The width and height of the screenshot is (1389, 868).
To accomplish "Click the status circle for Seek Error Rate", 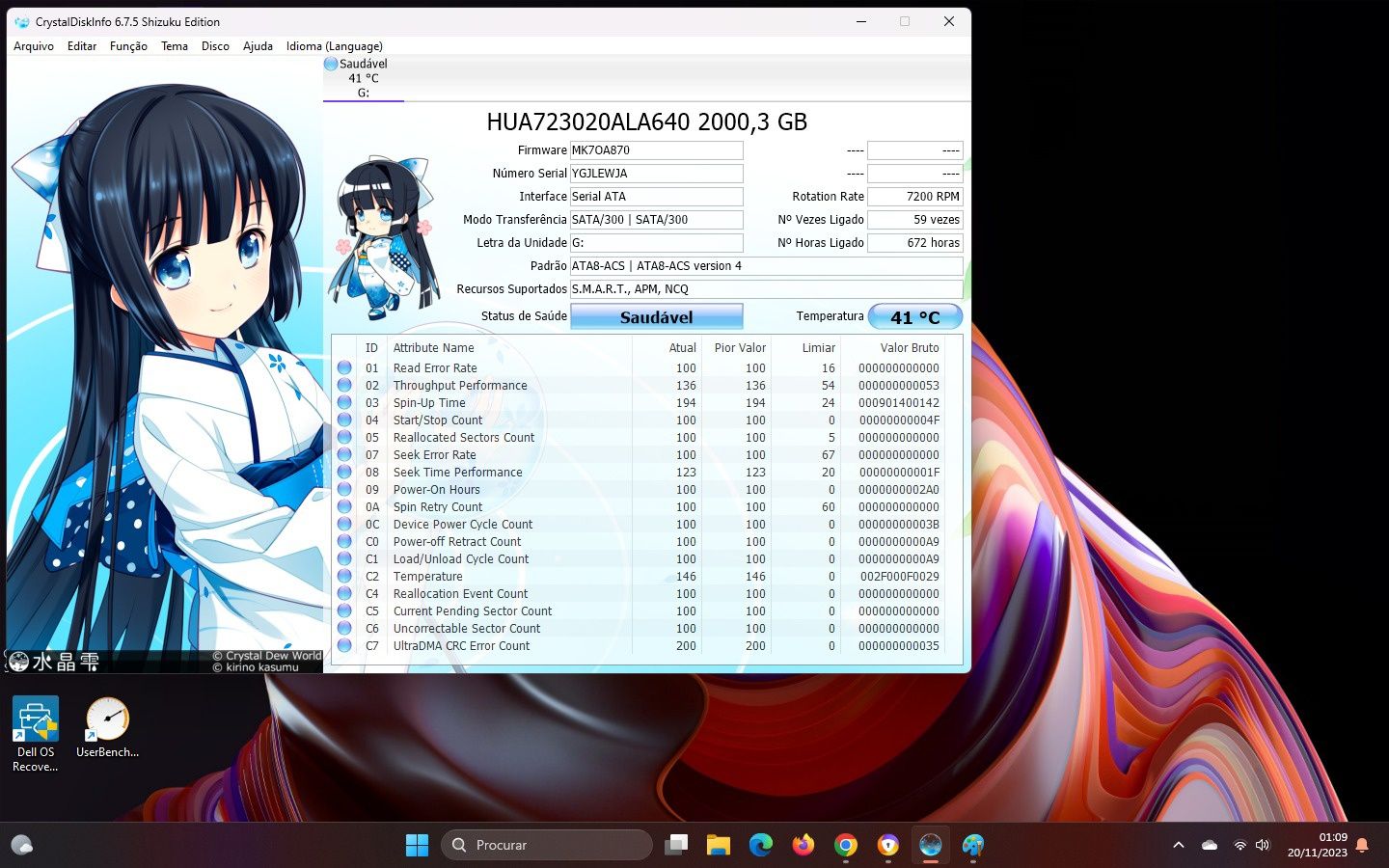I will 344,454.
